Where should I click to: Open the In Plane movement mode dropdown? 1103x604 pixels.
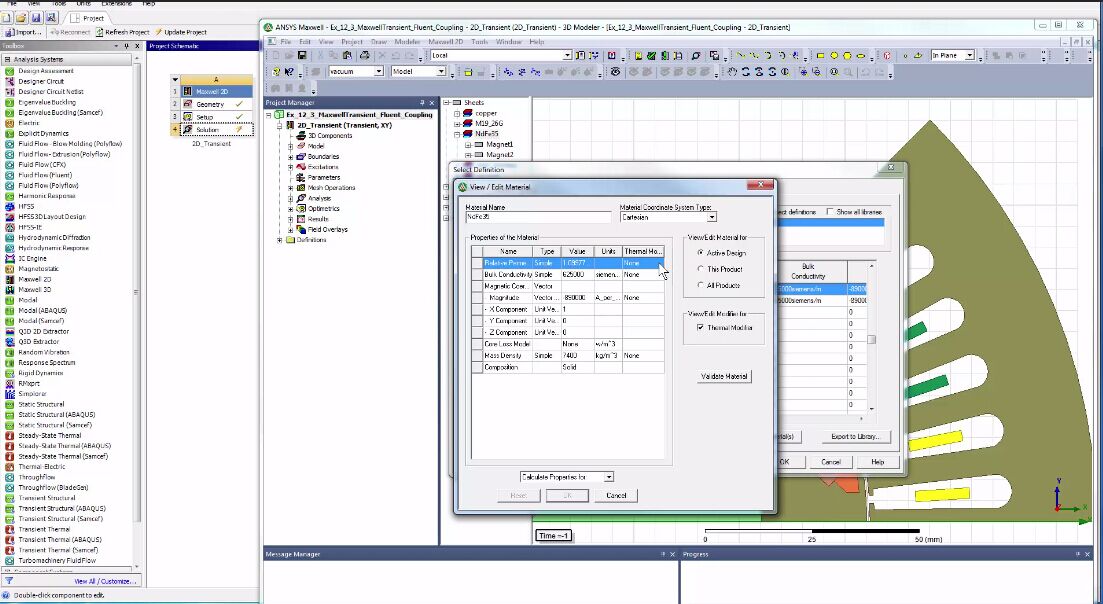[969, 56]
